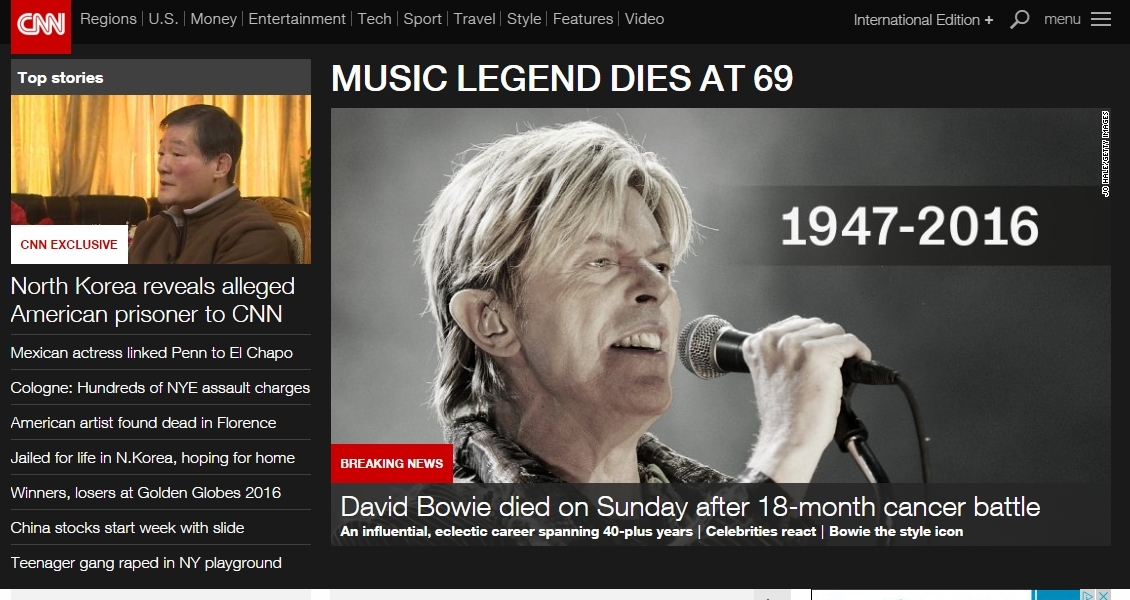This screenshot has width=1130, height=600.
Task: Open the Regions menu
Action: pyautogui.click(x=108, y=19)
